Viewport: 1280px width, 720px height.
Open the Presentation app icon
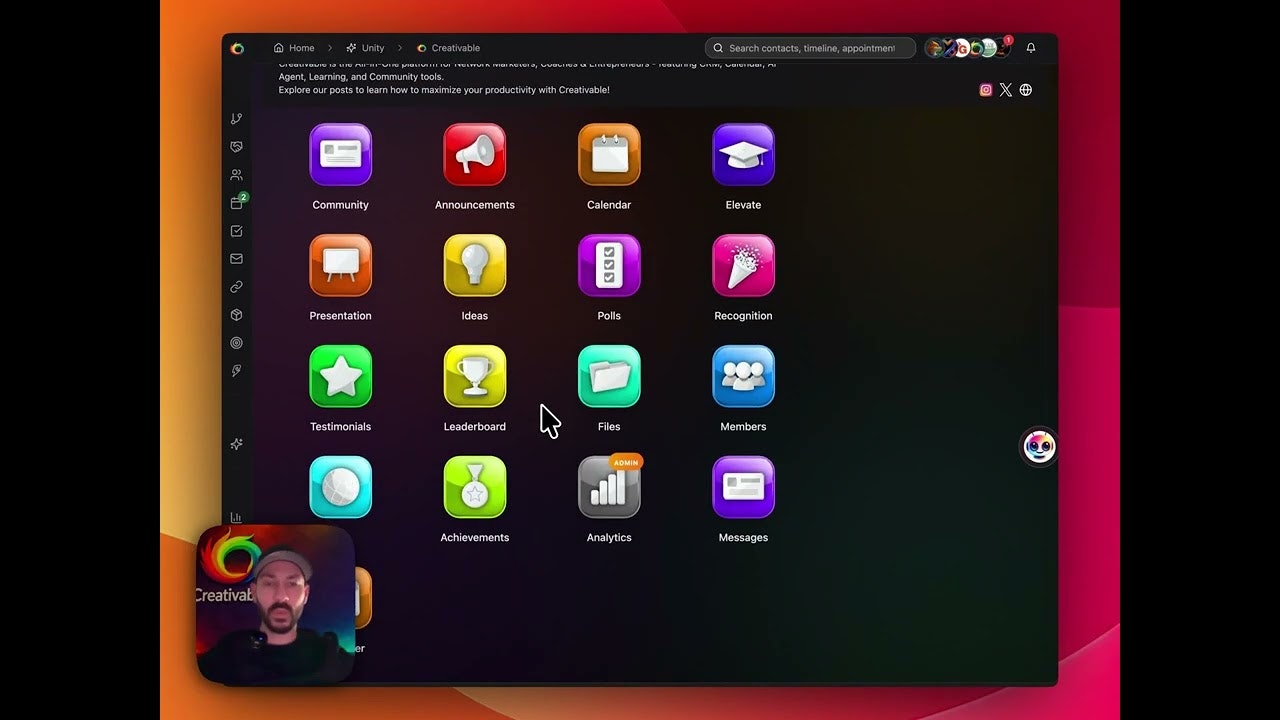(340, 265)
